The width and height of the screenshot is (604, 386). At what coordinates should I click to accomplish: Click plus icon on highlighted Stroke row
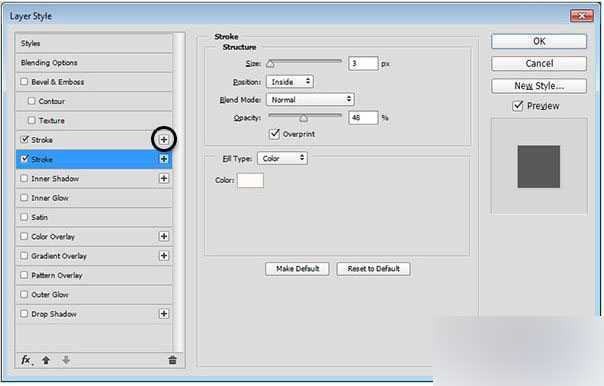(x=164, y=159)
